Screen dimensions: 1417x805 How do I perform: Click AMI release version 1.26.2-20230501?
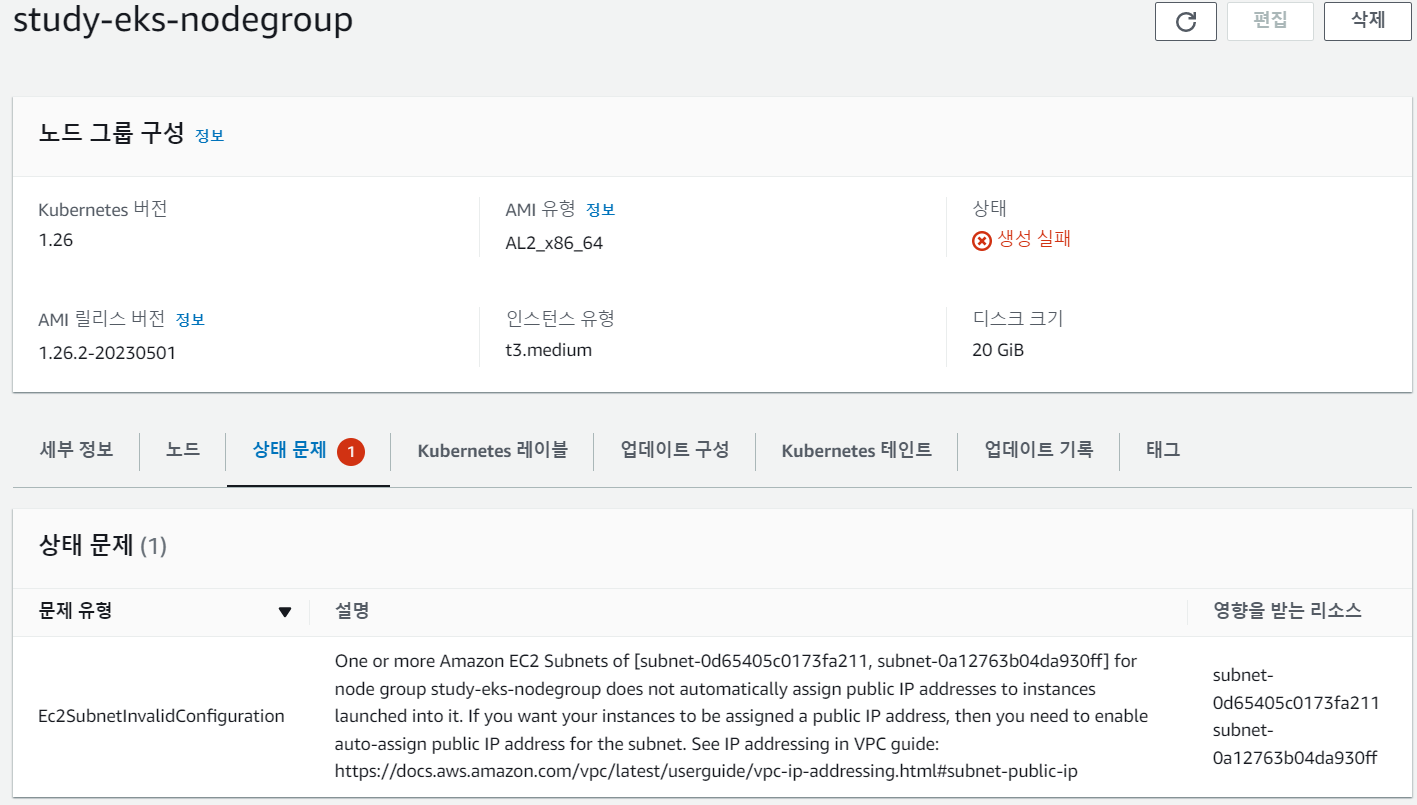coord(107,353)
